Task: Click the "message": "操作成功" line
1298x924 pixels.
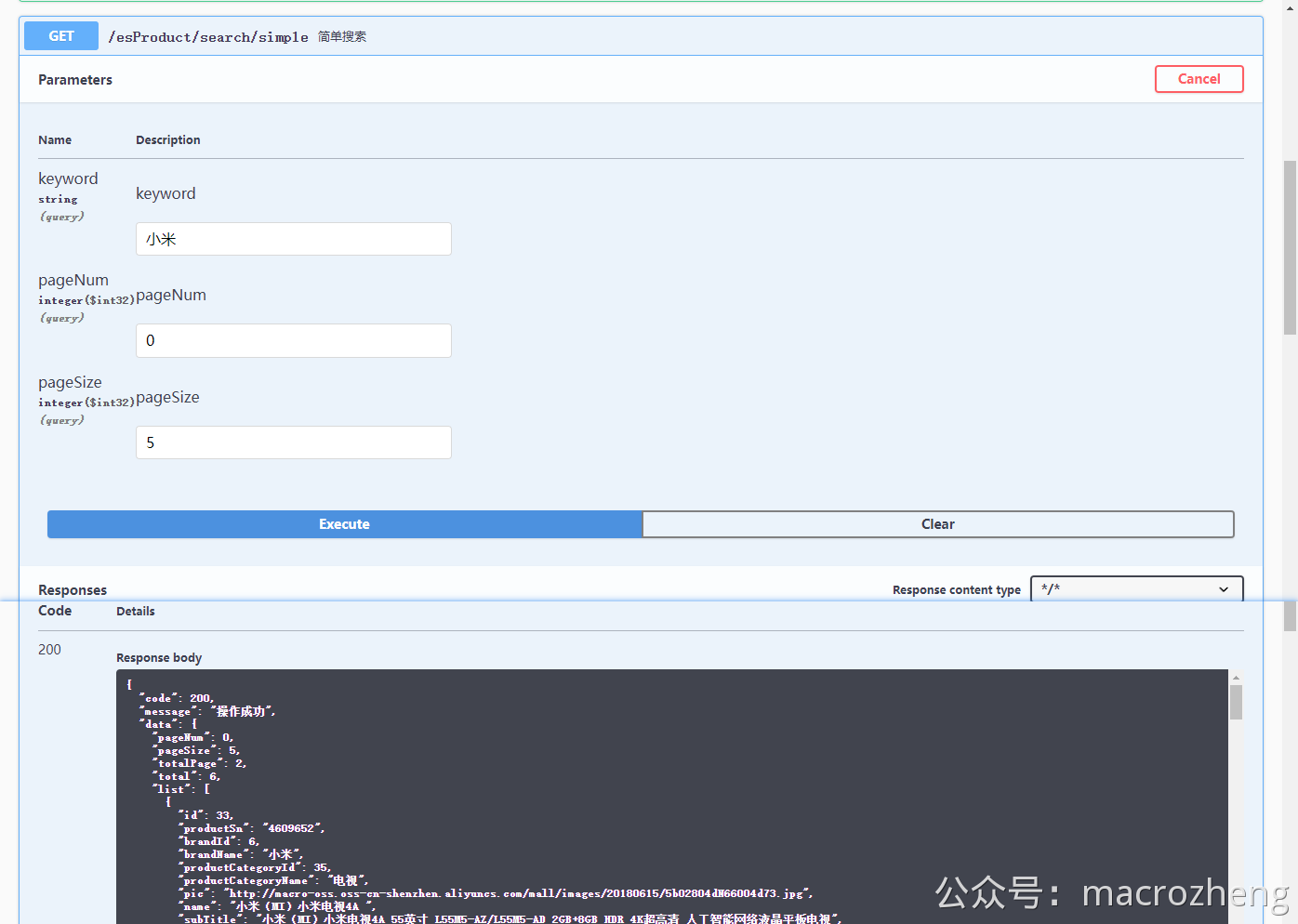Action: [207, 711]
